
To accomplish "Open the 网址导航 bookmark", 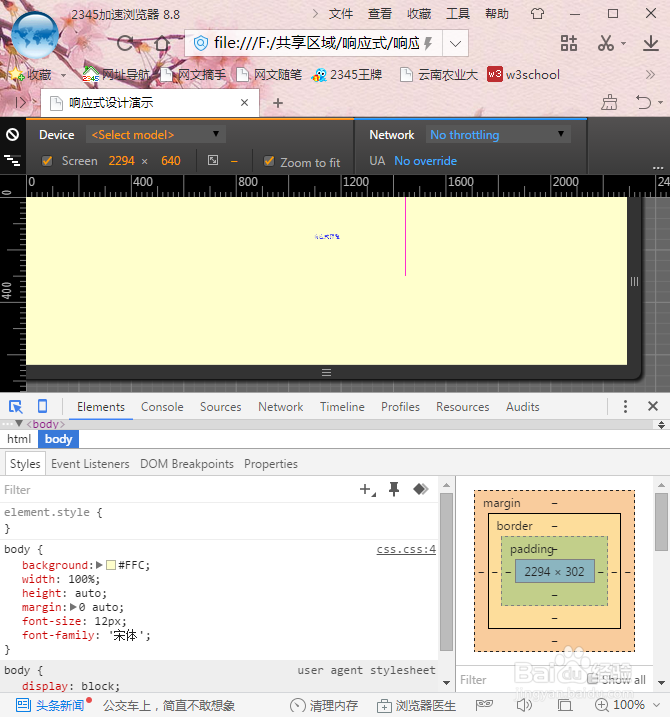I will click(116, 75).
